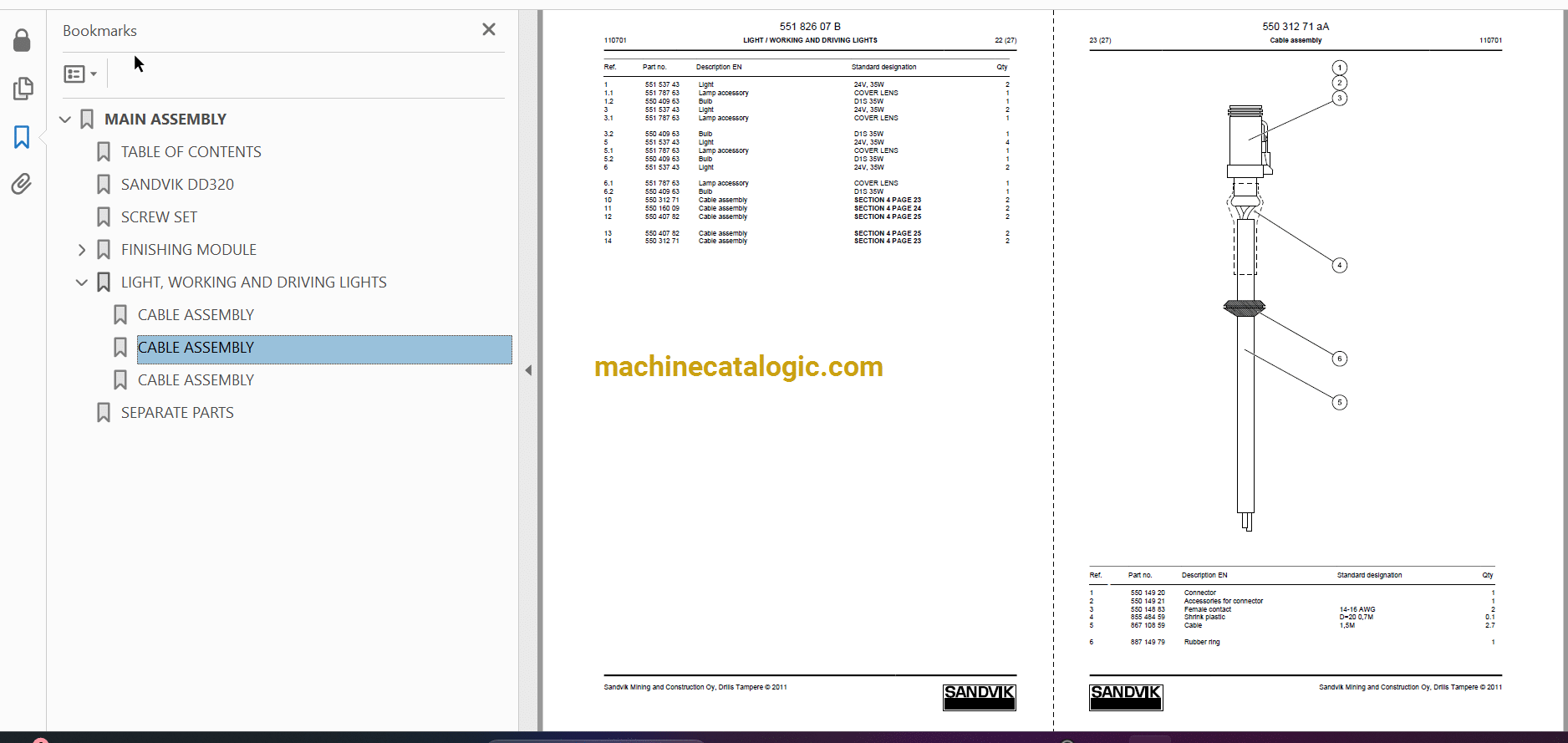The image size is (1568, 743).
Task: Open the attachments paperclip panel
Action: coord(23,184)
